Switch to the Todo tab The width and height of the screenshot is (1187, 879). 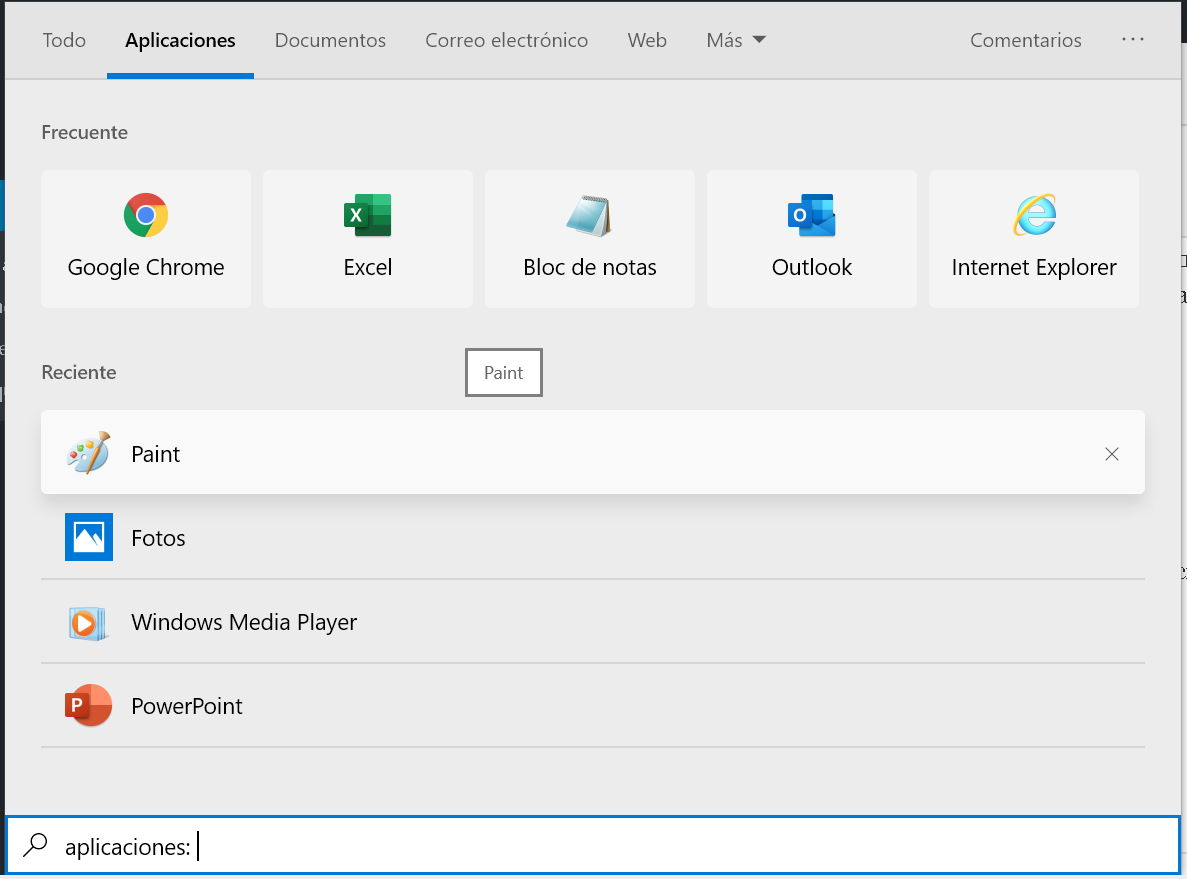64,40
